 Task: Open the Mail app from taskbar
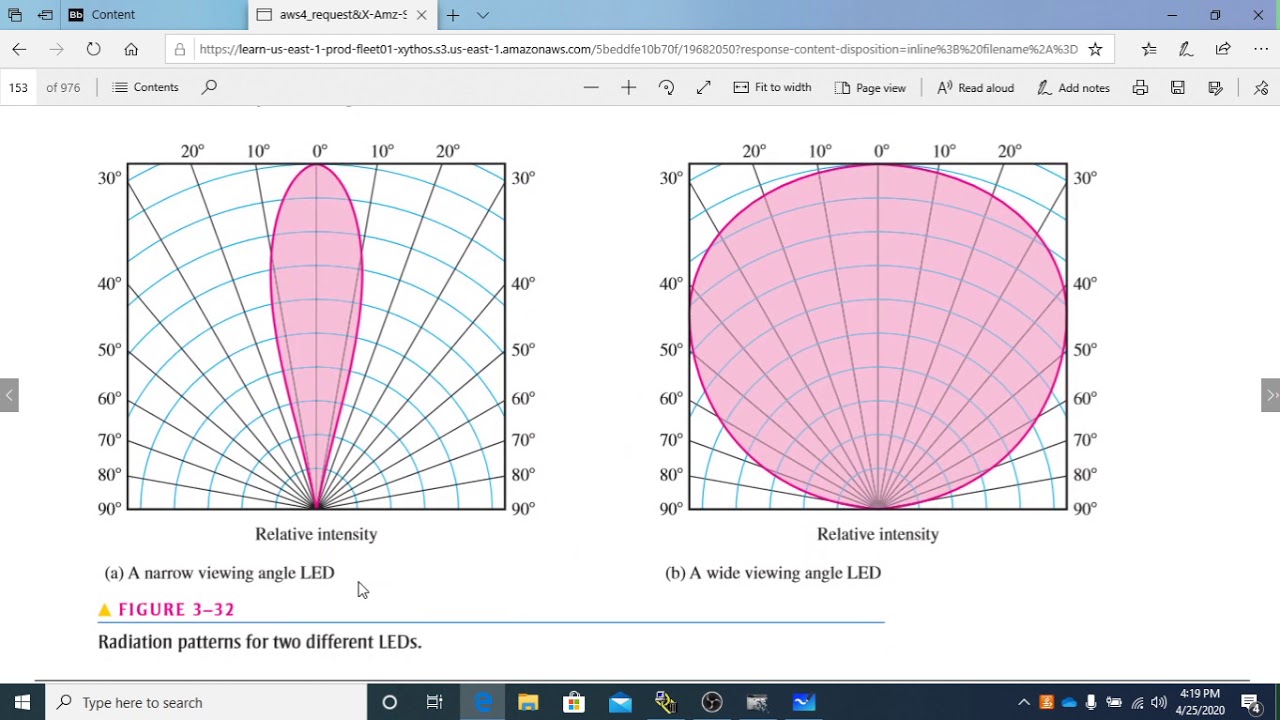tap(620, 702)
